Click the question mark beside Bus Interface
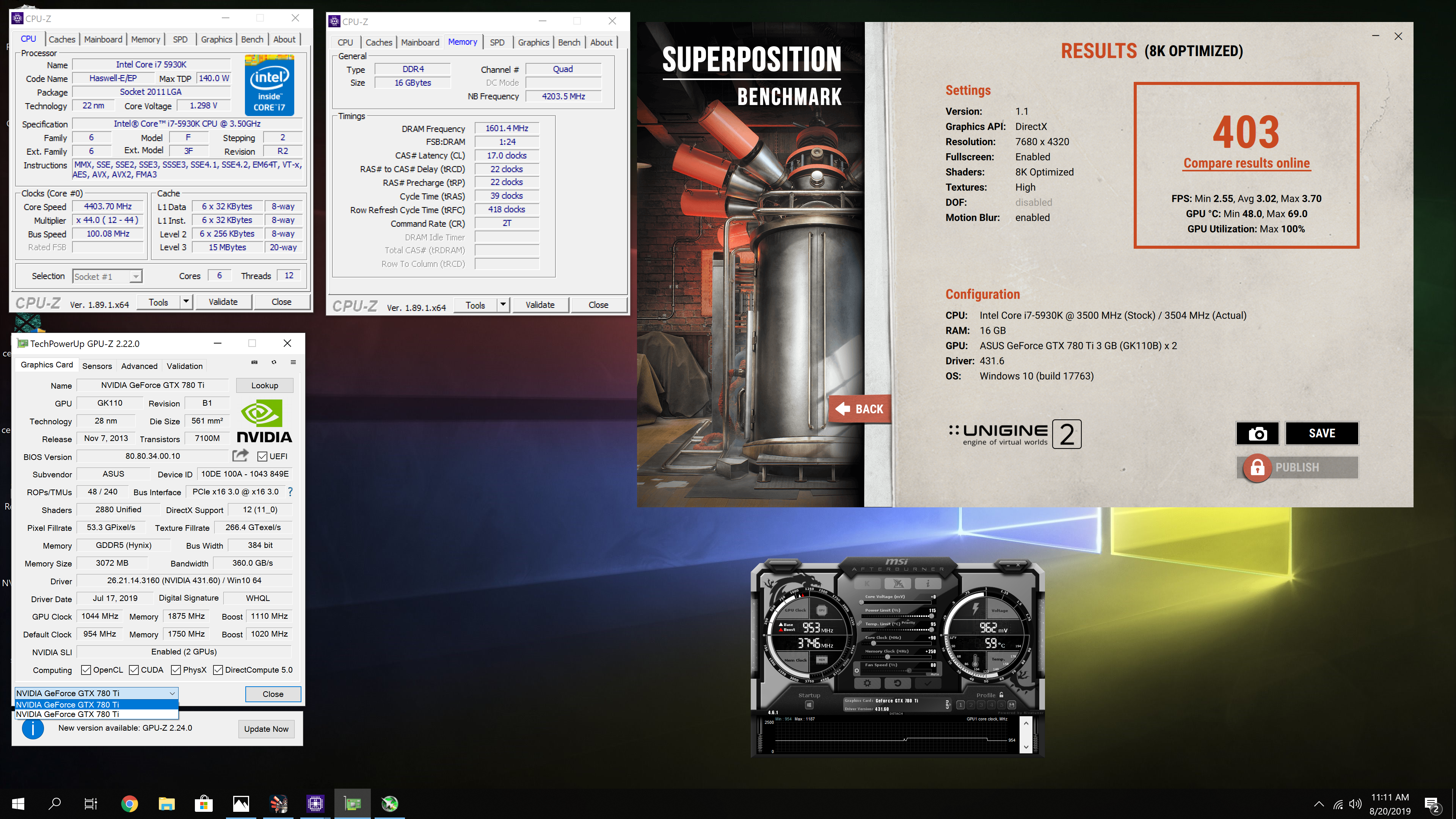Image resolution: width=1456 pixels, height=819 pixels. (x=290, y=492)
